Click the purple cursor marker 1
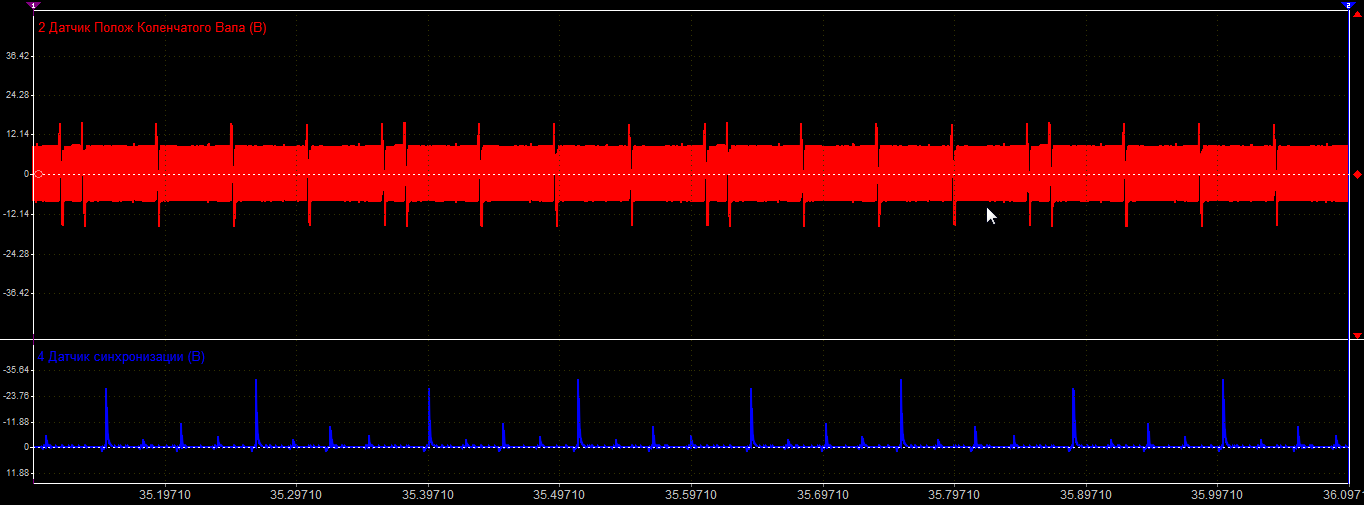 tap(34, 5)
